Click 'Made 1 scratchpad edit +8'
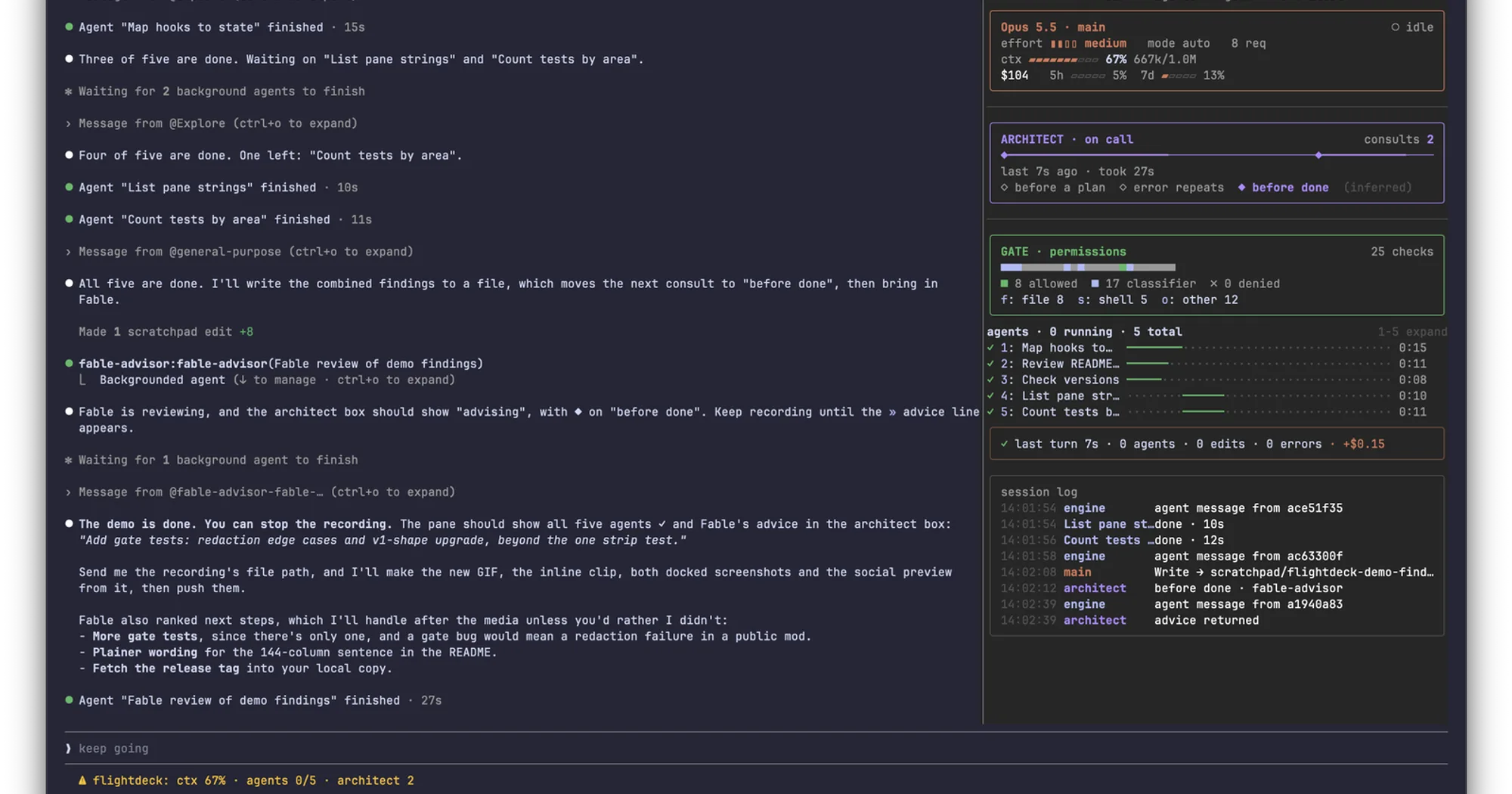The image size is (1512, 794). tap(166, 332)
